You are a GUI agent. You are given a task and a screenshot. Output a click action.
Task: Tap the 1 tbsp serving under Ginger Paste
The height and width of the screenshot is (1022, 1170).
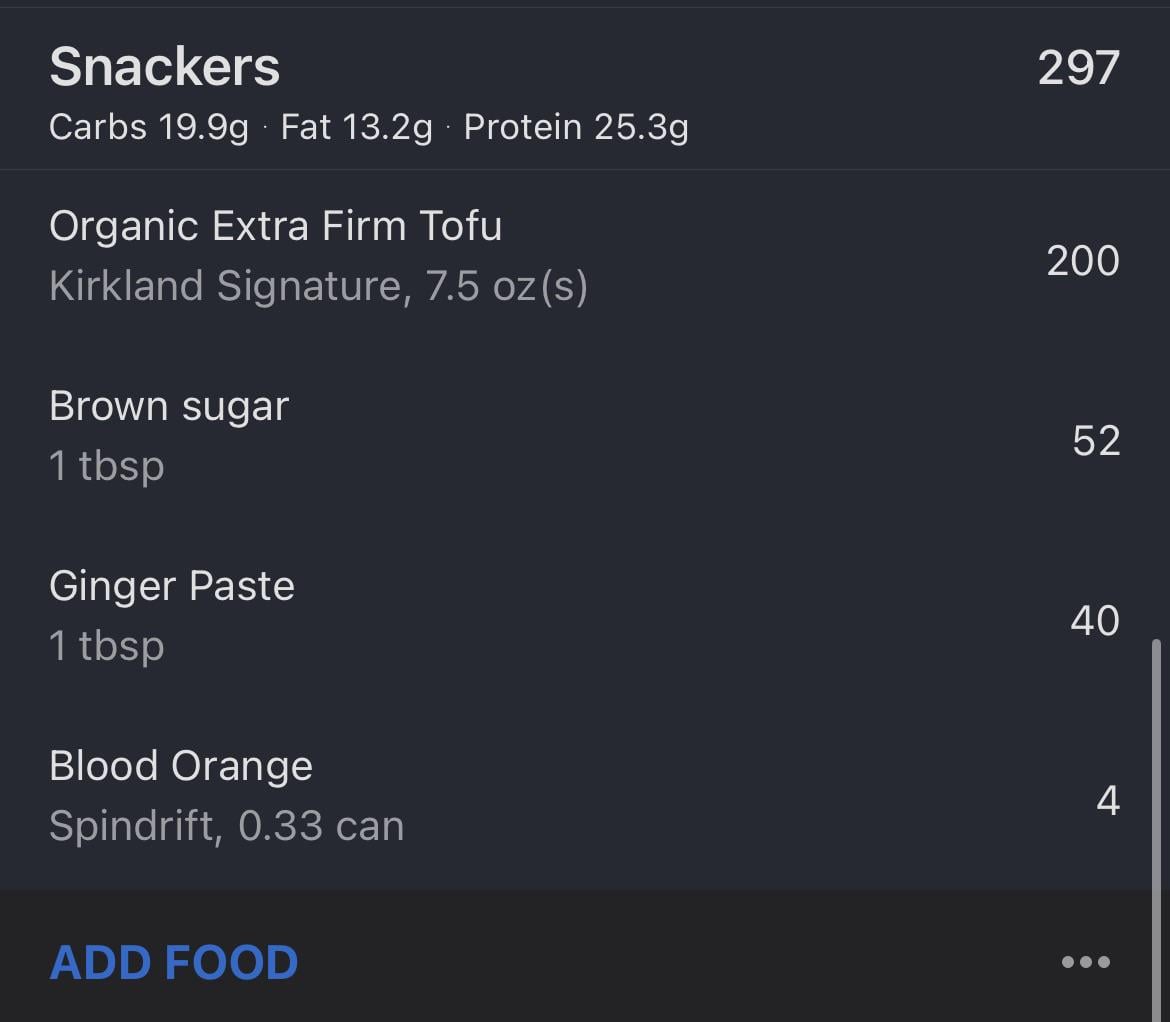(x=106, y=647)
